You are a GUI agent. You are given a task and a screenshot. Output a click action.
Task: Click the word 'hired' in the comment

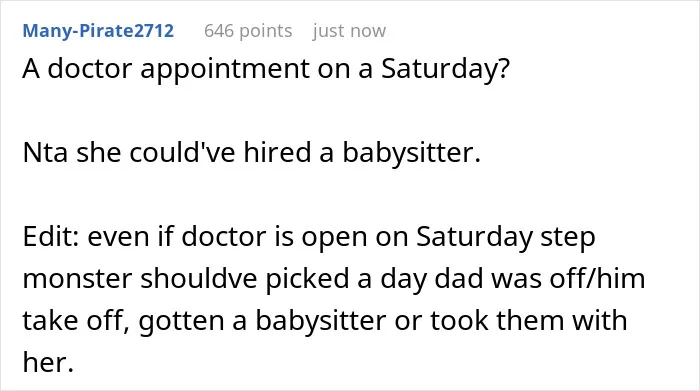click(277, 153)
